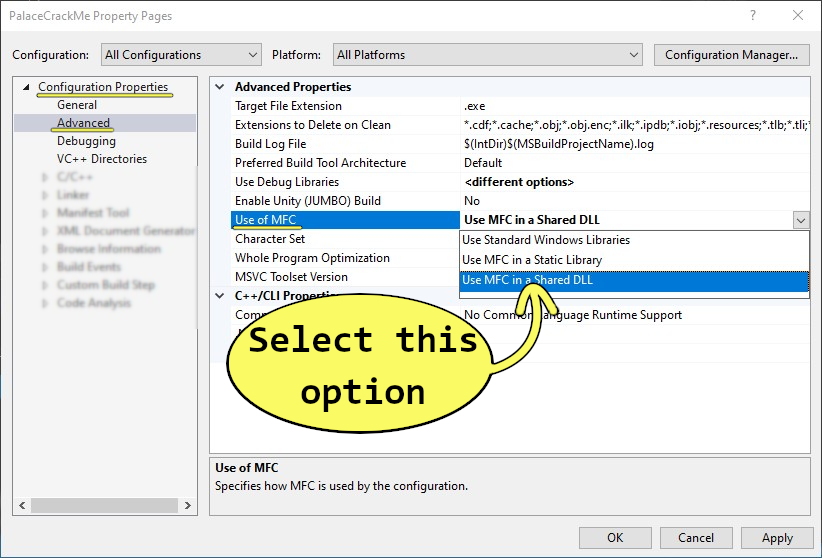Click the Default build architecture value
822x558 pixels.
click(x=483, y=163)
